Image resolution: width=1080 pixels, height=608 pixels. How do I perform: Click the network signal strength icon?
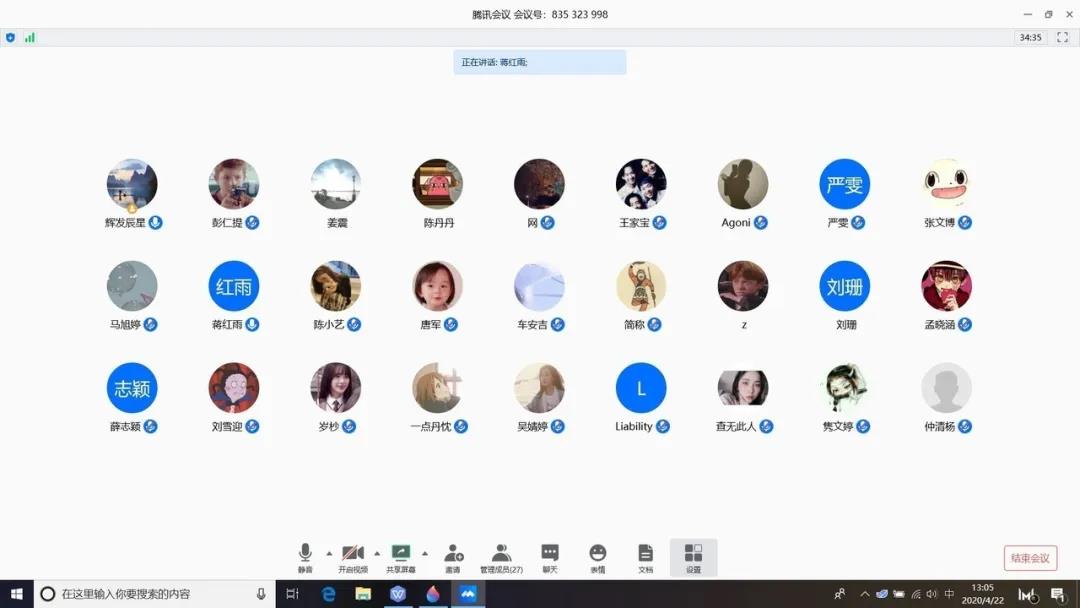coord(30,37)
